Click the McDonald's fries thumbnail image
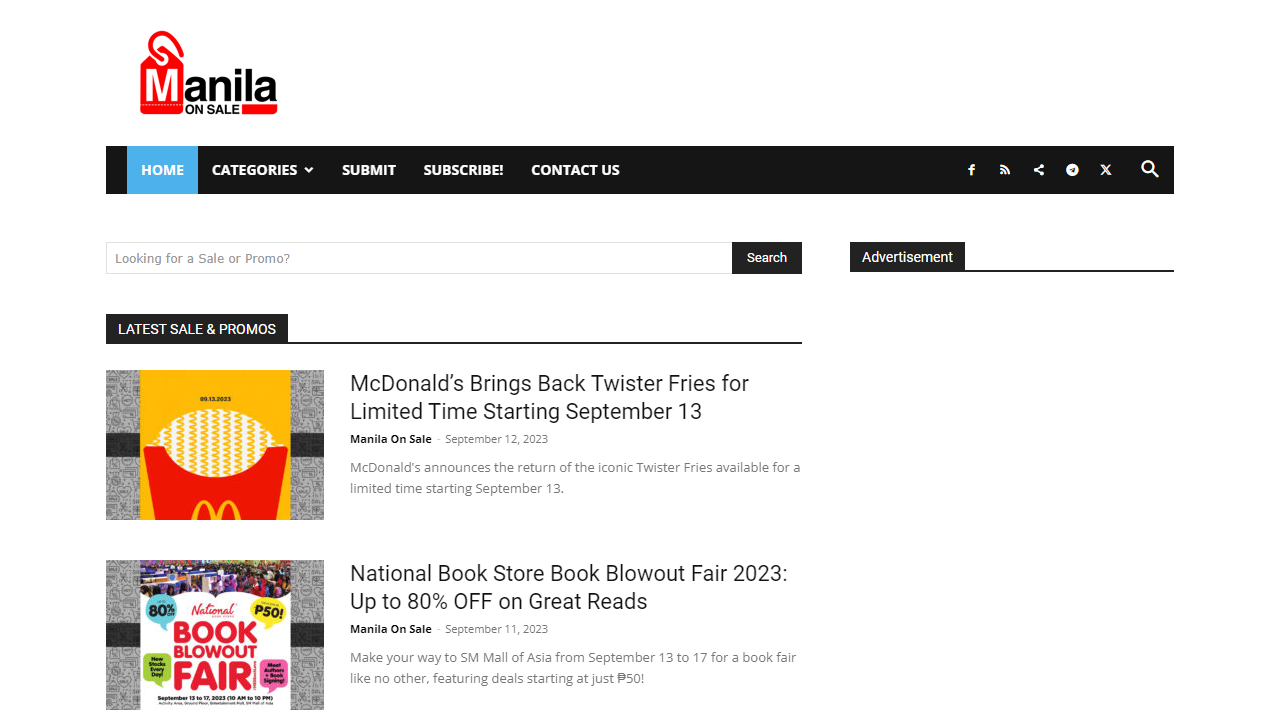 [x=215, y=445]
